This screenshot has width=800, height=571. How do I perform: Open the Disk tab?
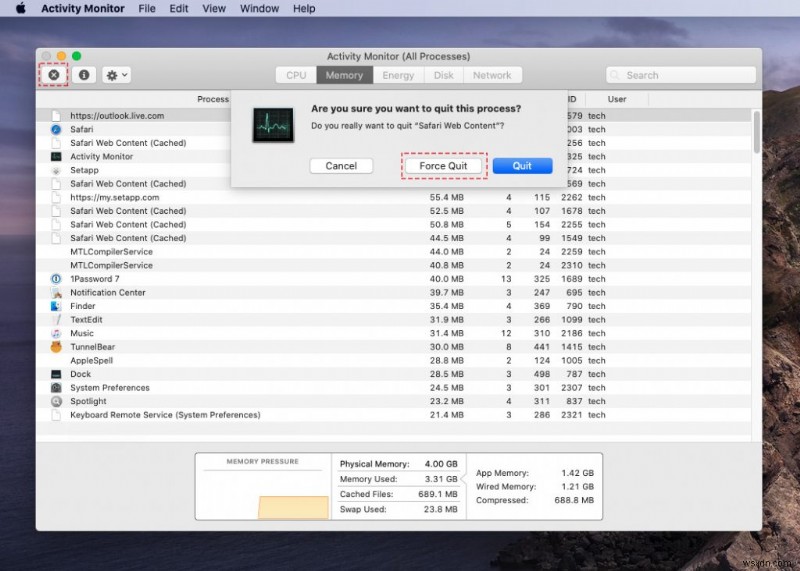(x=443, y=75)
